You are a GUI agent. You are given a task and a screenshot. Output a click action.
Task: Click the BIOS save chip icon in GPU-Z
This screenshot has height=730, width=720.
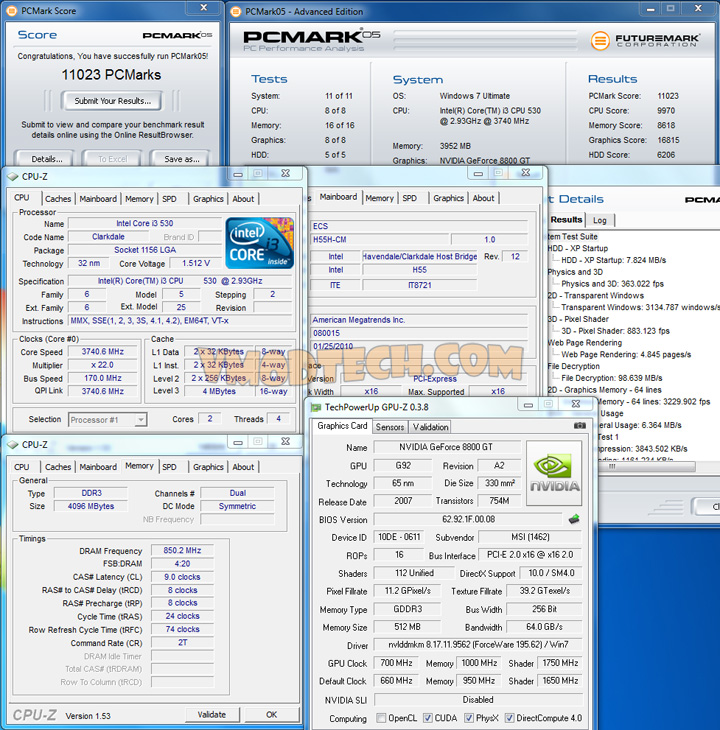(574, 519)
